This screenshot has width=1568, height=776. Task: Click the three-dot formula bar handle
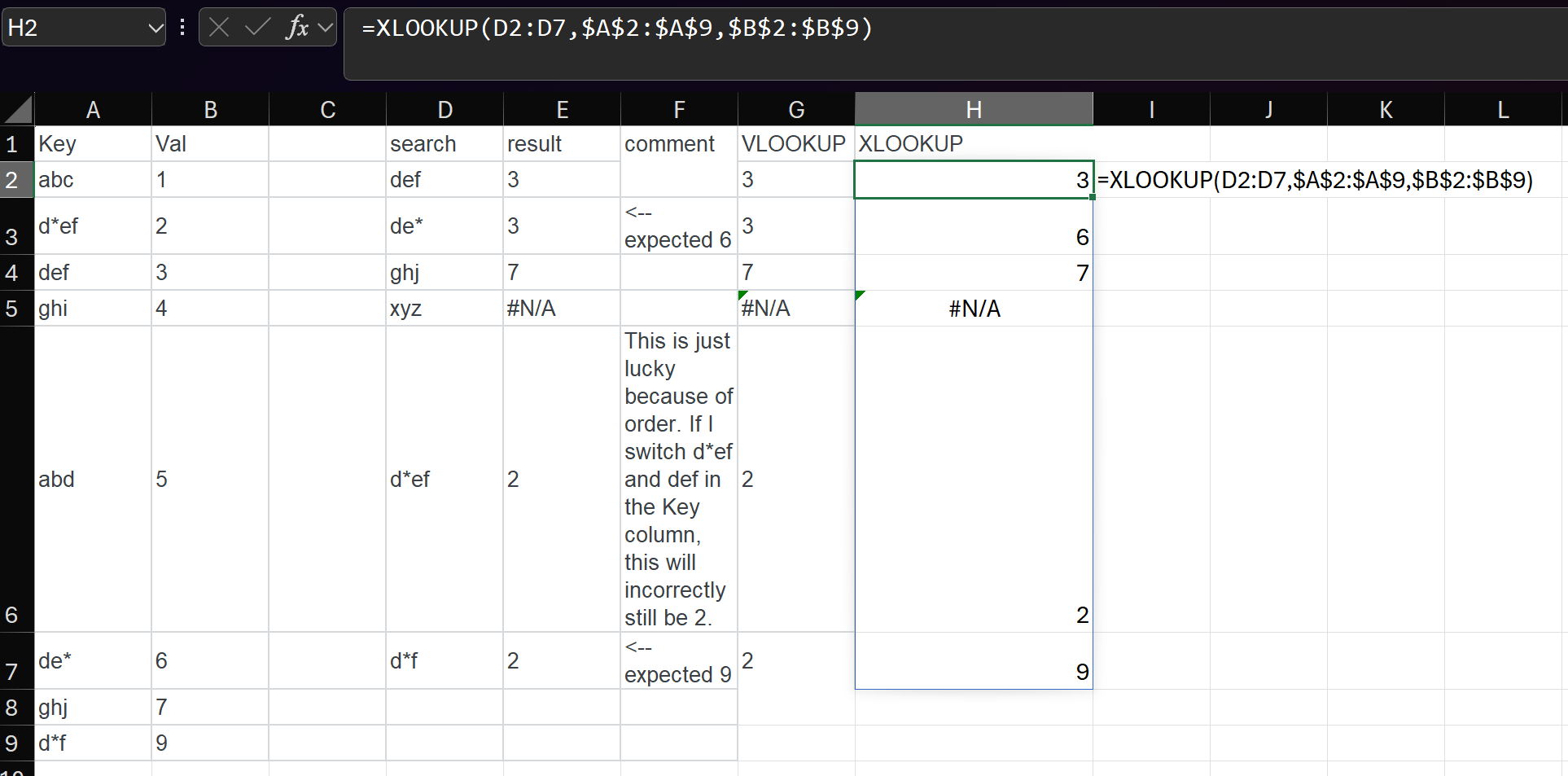pyautogui.click(x=182, y=28)
